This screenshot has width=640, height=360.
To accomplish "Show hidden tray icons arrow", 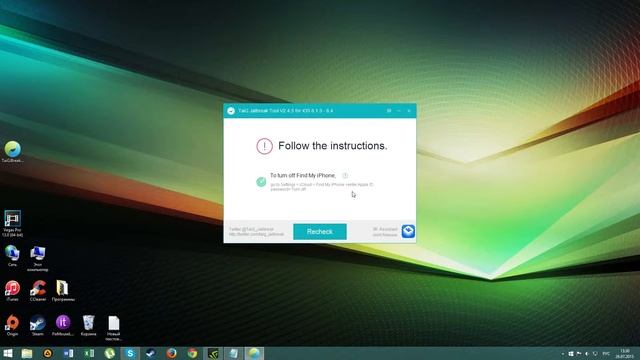I will point(563,354).
